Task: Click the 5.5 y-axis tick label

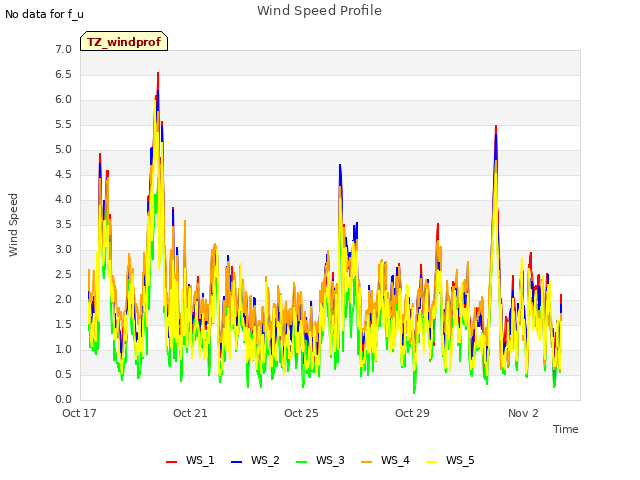Action: pyautogui.click(x=63, y=124)
